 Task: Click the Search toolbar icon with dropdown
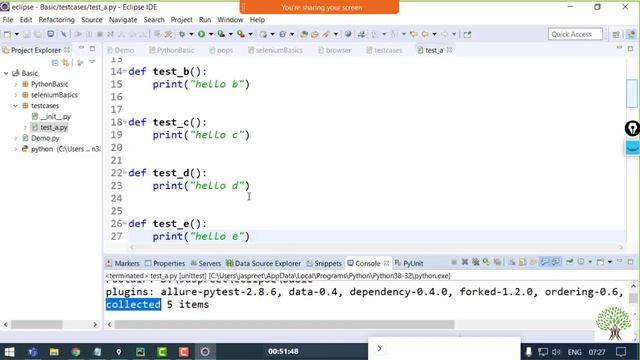point(326,34)
